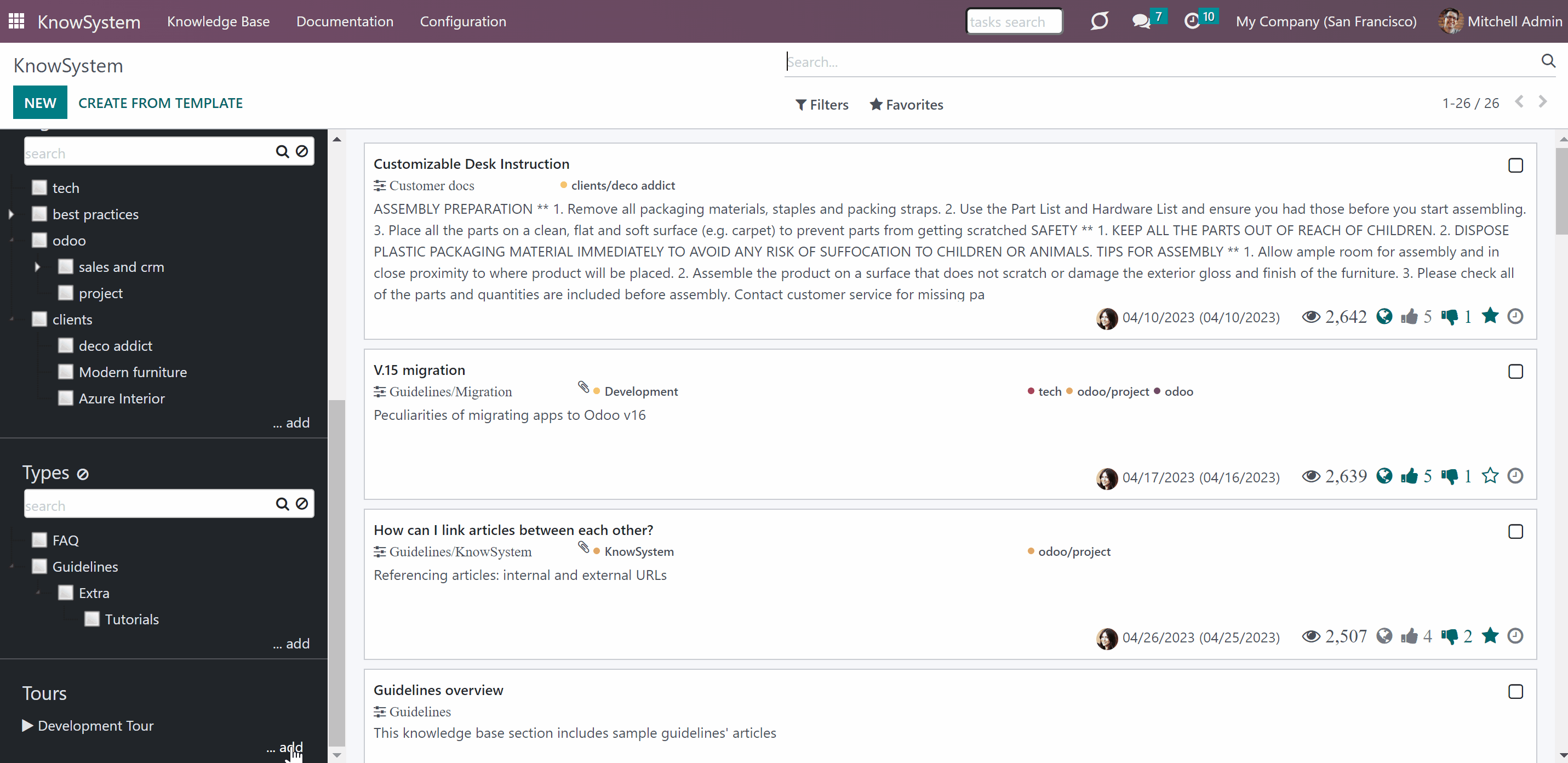Screen dimensions: 1568x763
Task: Click clock activity icon on V.15 migration
Action: [x=1515, y=476]
